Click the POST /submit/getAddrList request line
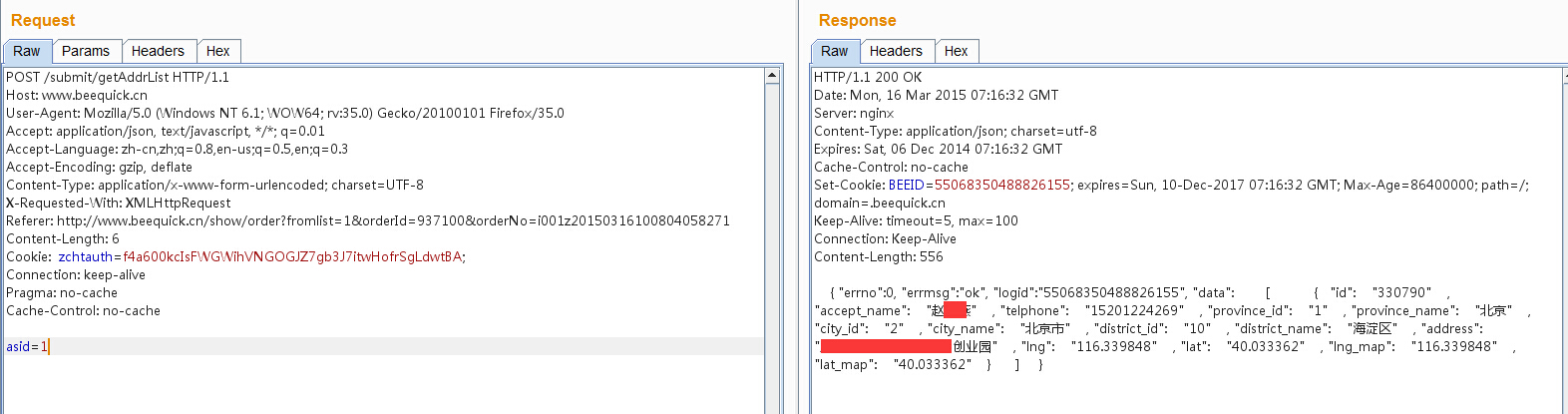The image size is (1568, 414). coord(118,77)
